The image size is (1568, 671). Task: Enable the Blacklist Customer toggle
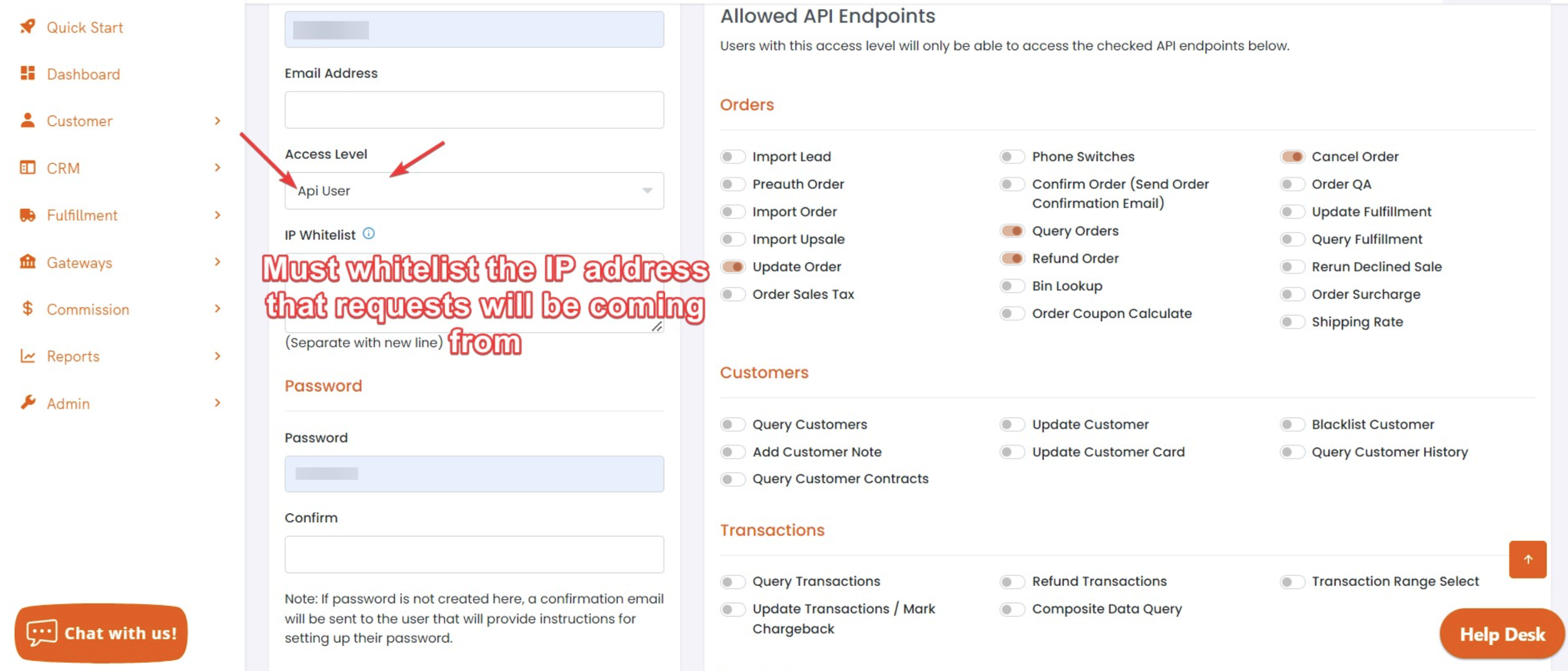(1292, 424)
